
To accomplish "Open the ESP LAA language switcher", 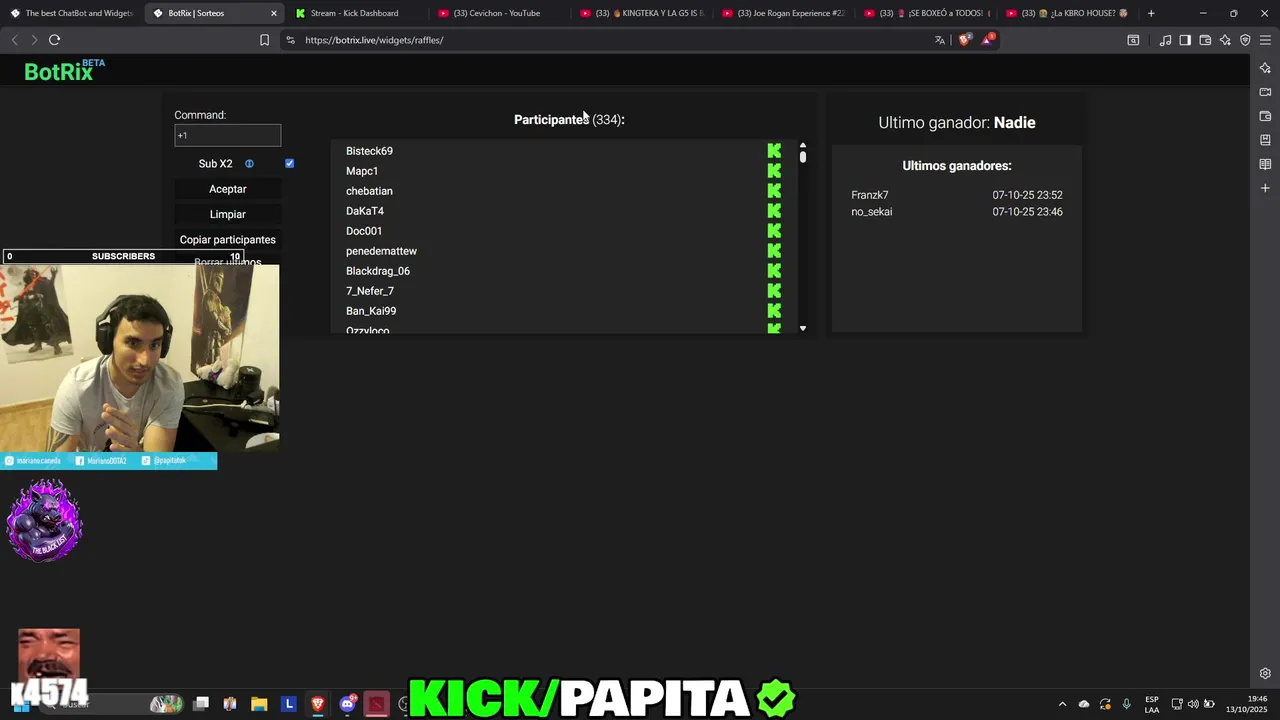I will point(1152,704).
